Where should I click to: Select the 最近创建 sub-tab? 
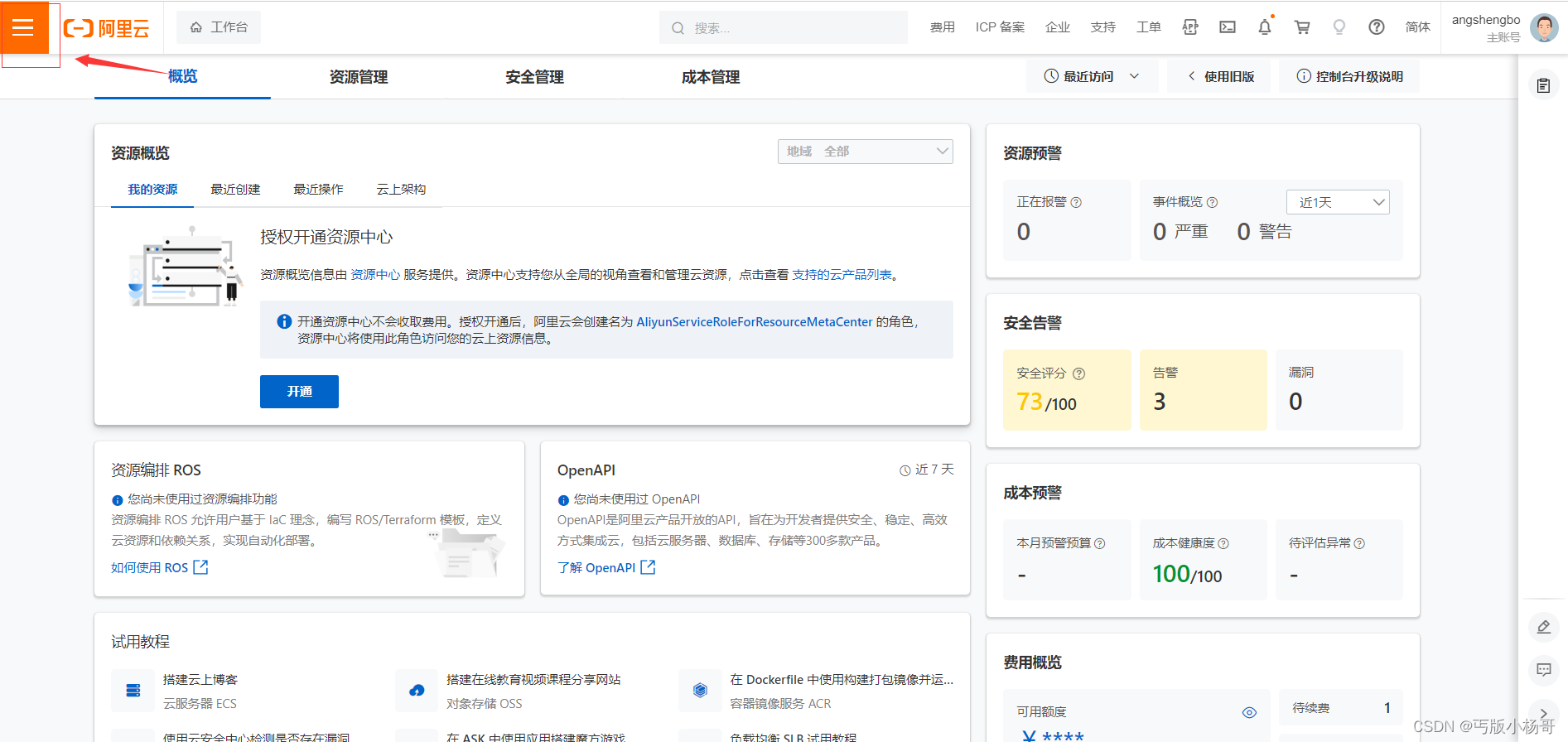coord(235,190)
